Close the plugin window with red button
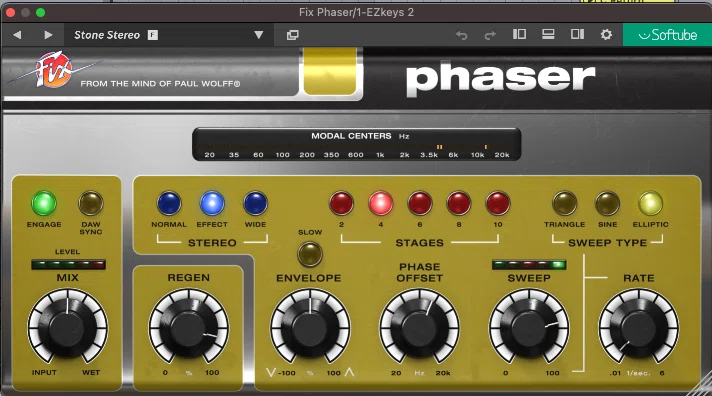 pyautogui.click(x=10, y=12)
